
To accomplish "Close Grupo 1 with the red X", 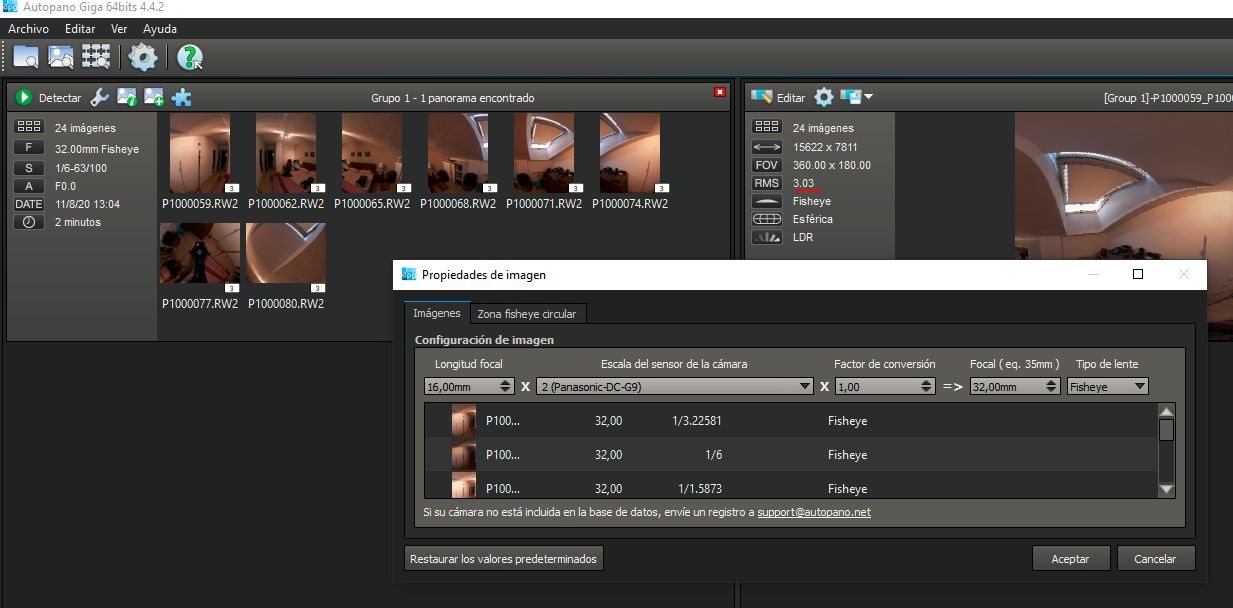I will click(x=719, y=93).
